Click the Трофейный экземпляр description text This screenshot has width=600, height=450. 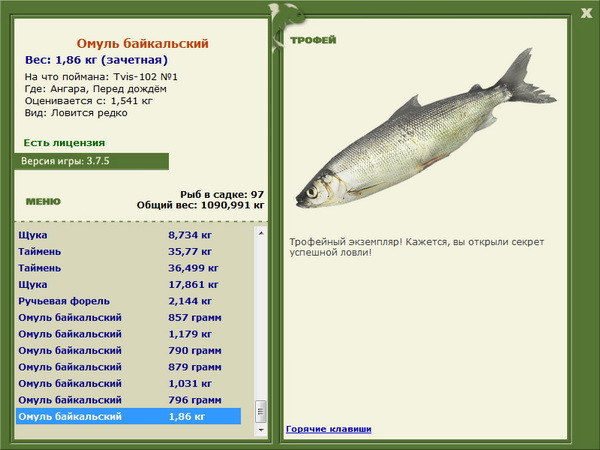pos(416,247)
